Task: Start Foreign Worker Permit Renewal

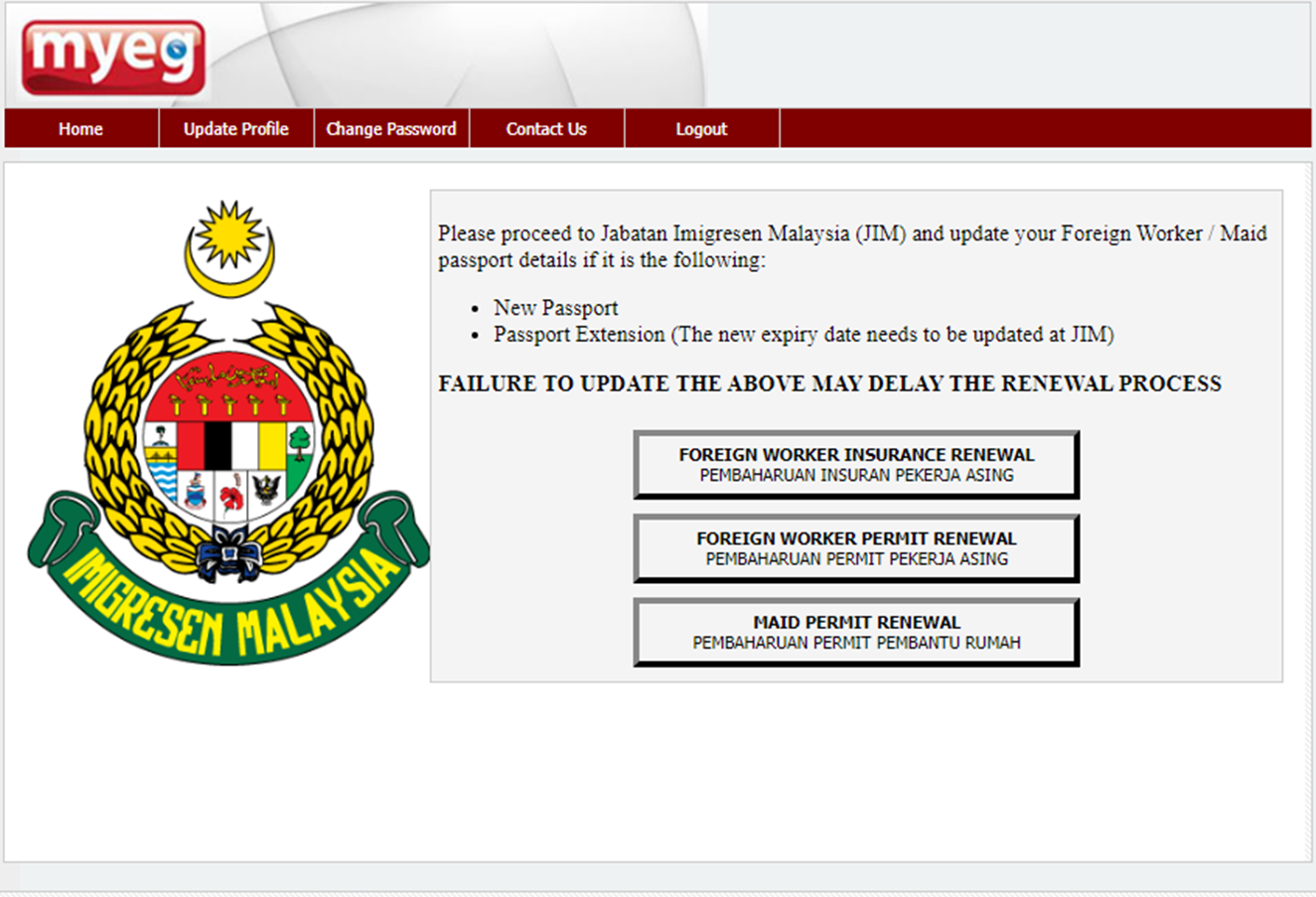Action: (x=856, y=548)
